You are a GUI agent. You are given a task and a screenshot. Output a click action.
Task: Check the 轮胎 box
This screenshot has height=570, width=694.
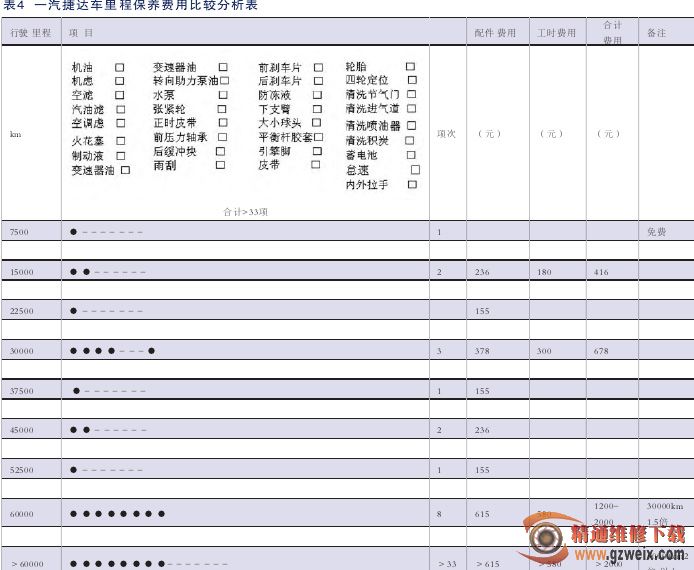[410, 66]
